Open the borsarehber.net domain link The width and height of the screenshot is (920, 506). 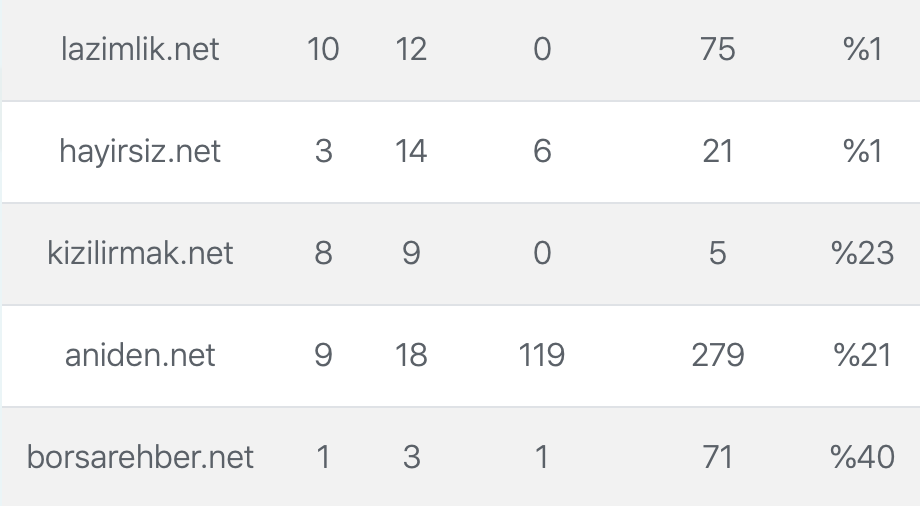pyautogui.click(x=140, y=457)
